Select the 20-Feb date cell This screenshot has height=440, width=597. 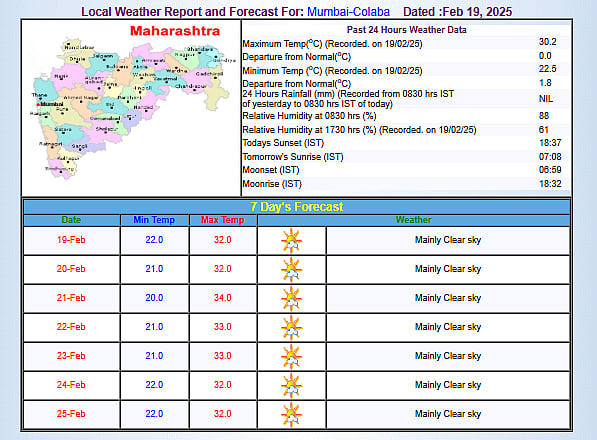coord(71,269)
